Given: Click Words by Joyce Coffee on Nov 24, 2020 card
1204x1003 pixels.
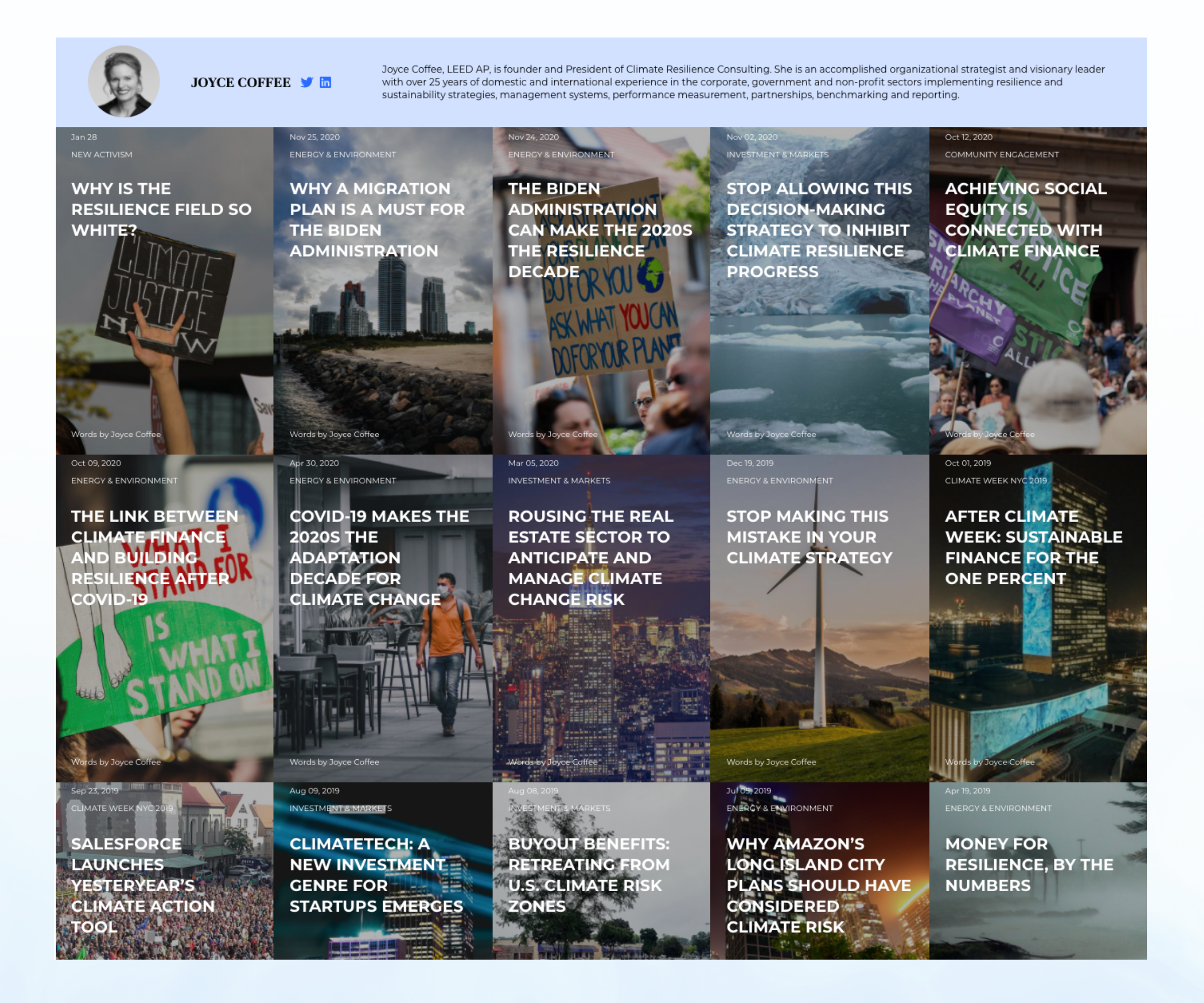Looking at the screenshot, I should [553, 434].
